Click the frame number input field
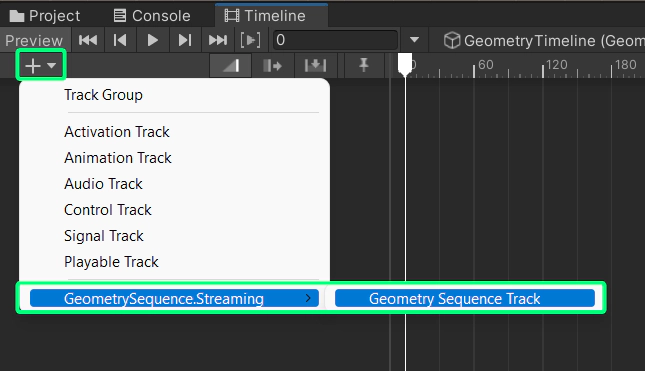Image resolution: width=645 pixels, height=371 pixels. tap(335, 40)
